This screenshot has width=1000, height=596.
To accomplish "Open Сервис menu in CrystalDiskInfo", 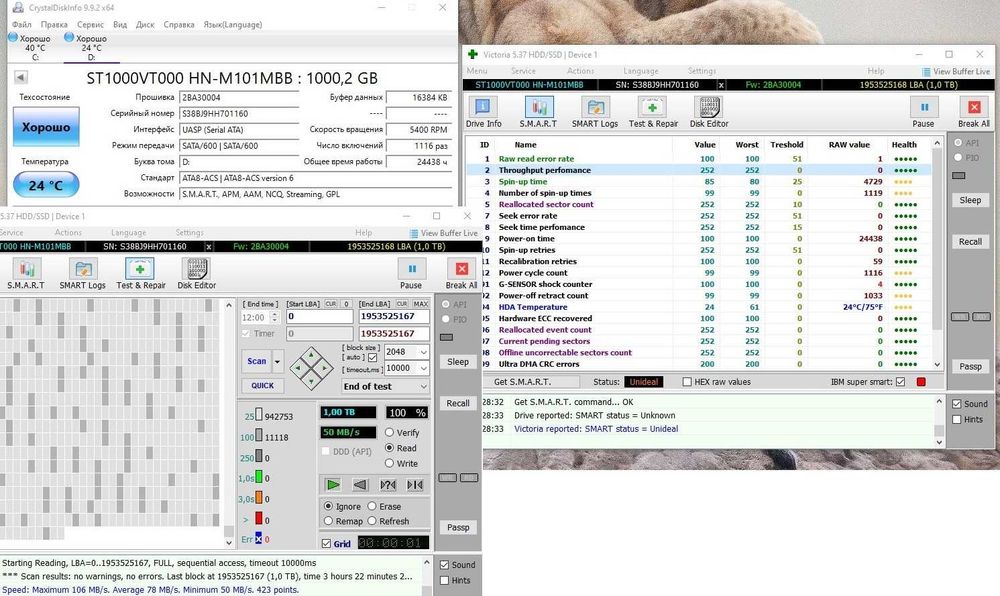I will point(91,24).
